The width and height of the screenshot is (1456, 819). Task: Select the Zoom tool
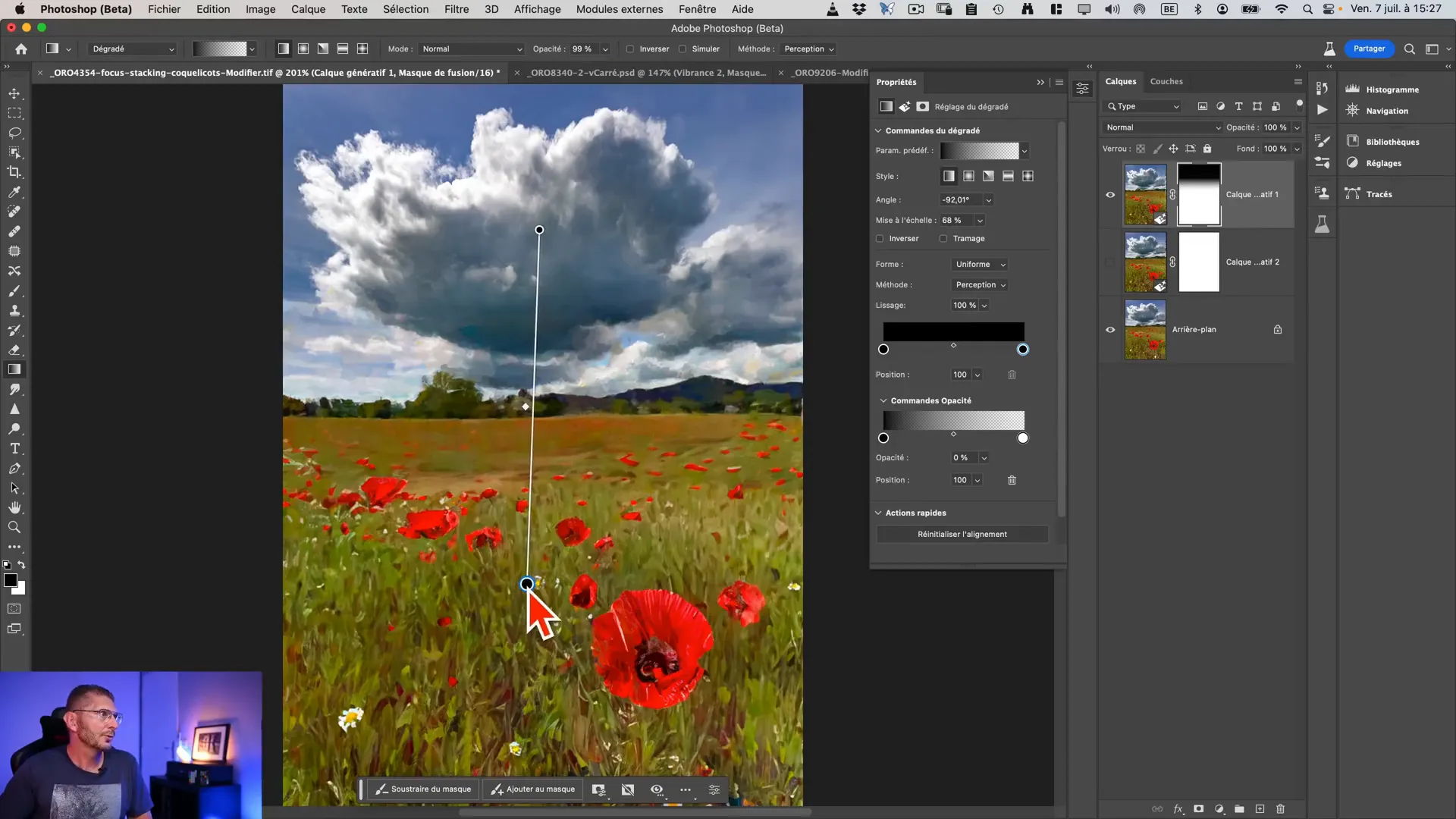14,527
